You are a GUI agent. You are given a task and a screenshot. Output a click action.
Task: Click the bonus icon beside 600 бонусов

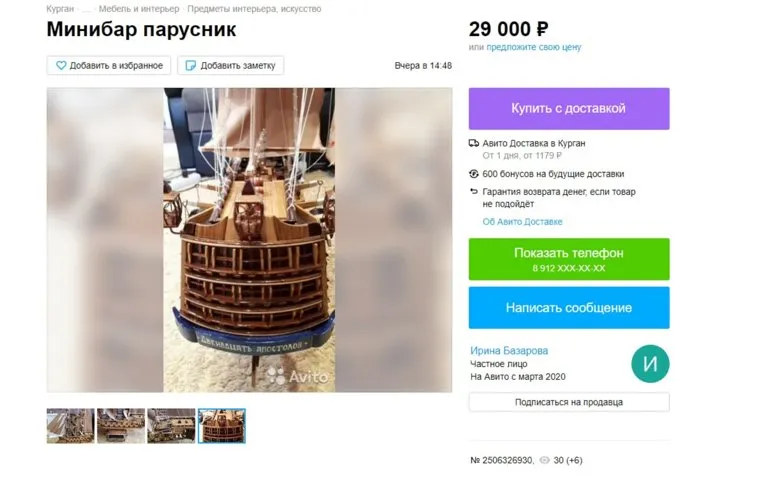click(x=474, y=174)
